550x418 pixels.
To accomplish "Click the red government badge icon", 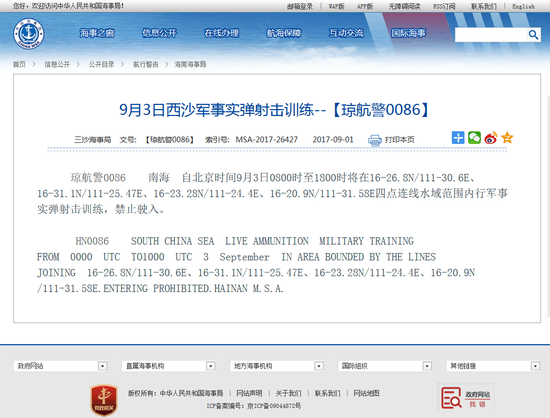I will tap(104, 400).
